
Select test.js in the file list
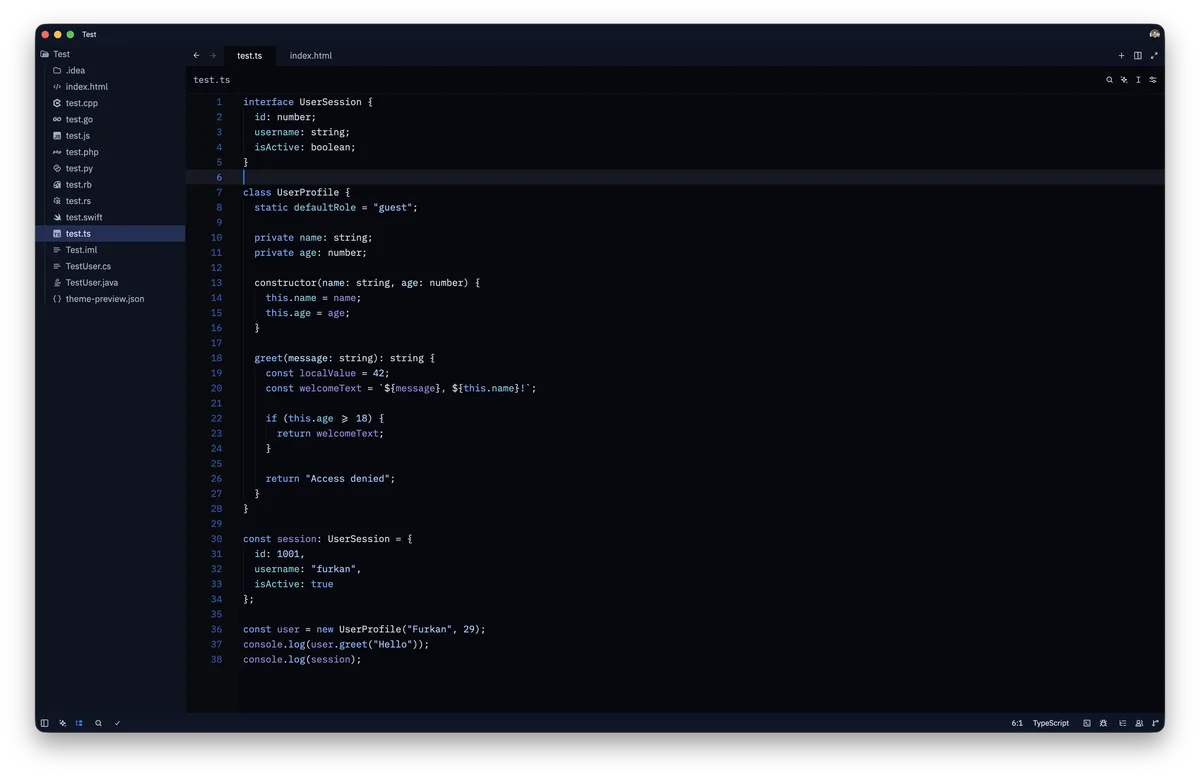click(x=110, y=136)
